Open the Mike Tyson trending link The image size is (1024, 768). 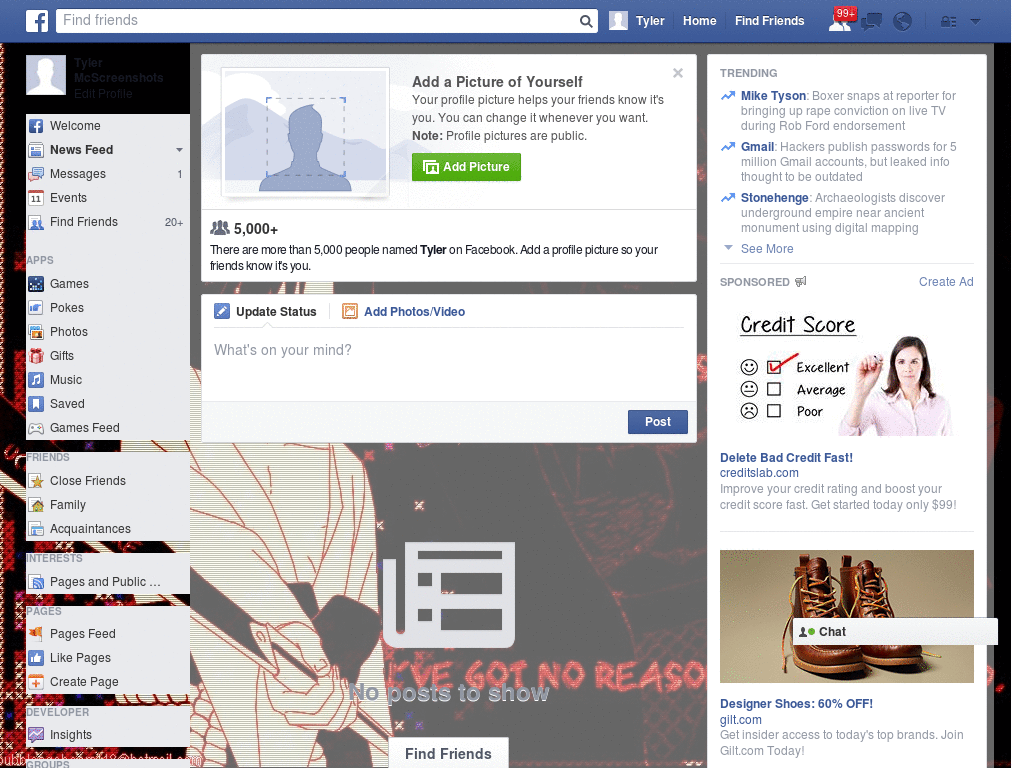click(773, 96)
